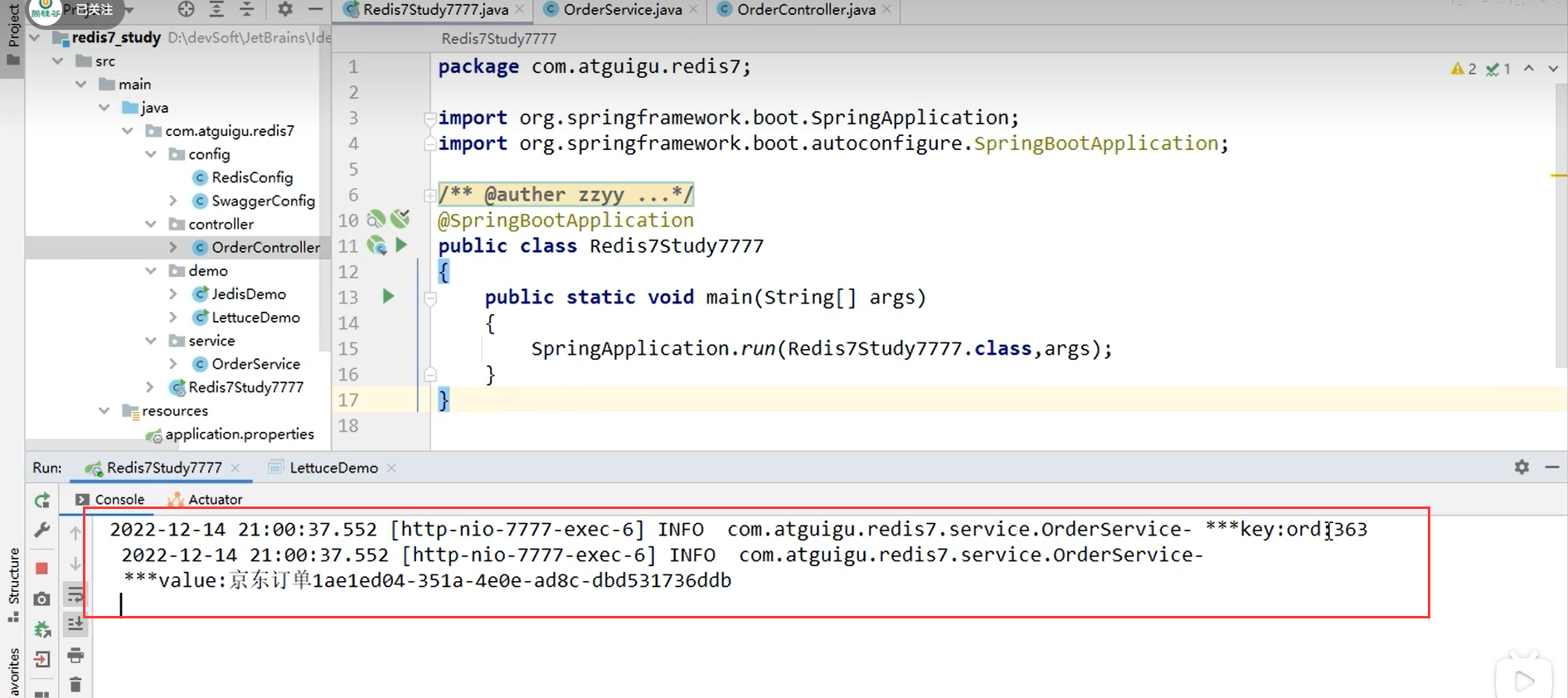The height and width of the screenshot is (698, 1568).
Task: Click the run arrow beside line 11
Action: pos(401,245)
